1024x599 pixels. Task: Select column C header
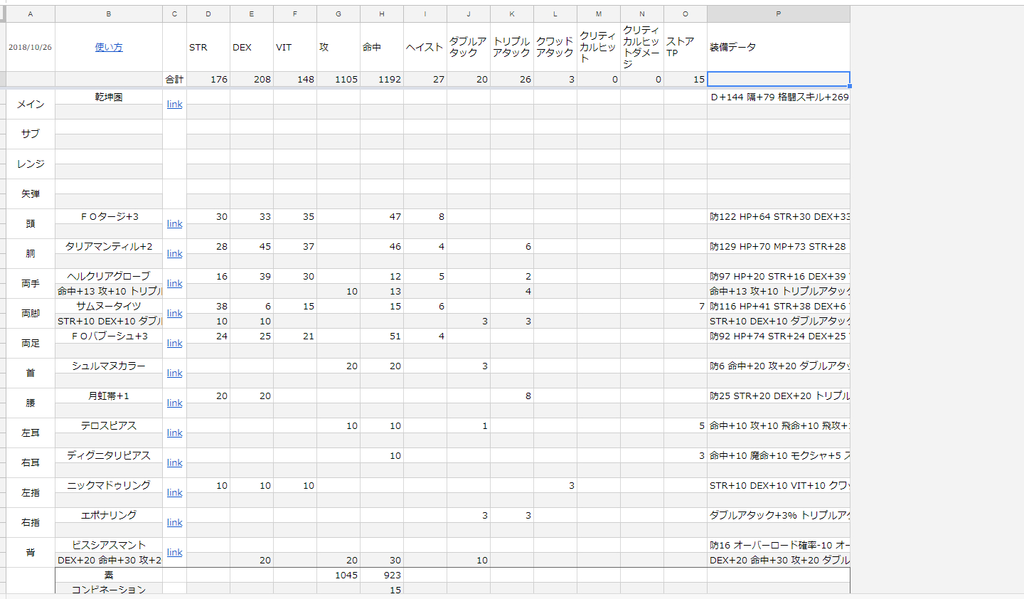[174, 14]
